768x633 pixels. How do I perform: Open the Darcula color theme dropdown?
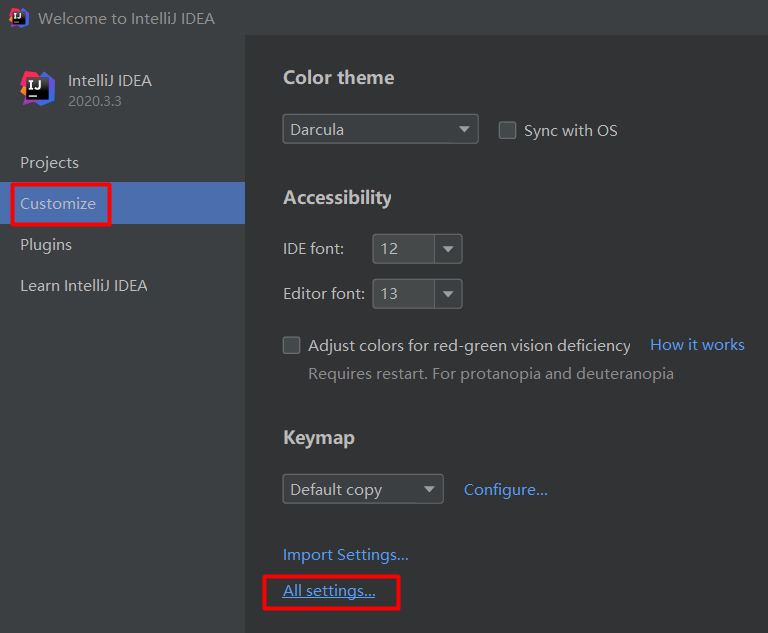tap(381, 129)
